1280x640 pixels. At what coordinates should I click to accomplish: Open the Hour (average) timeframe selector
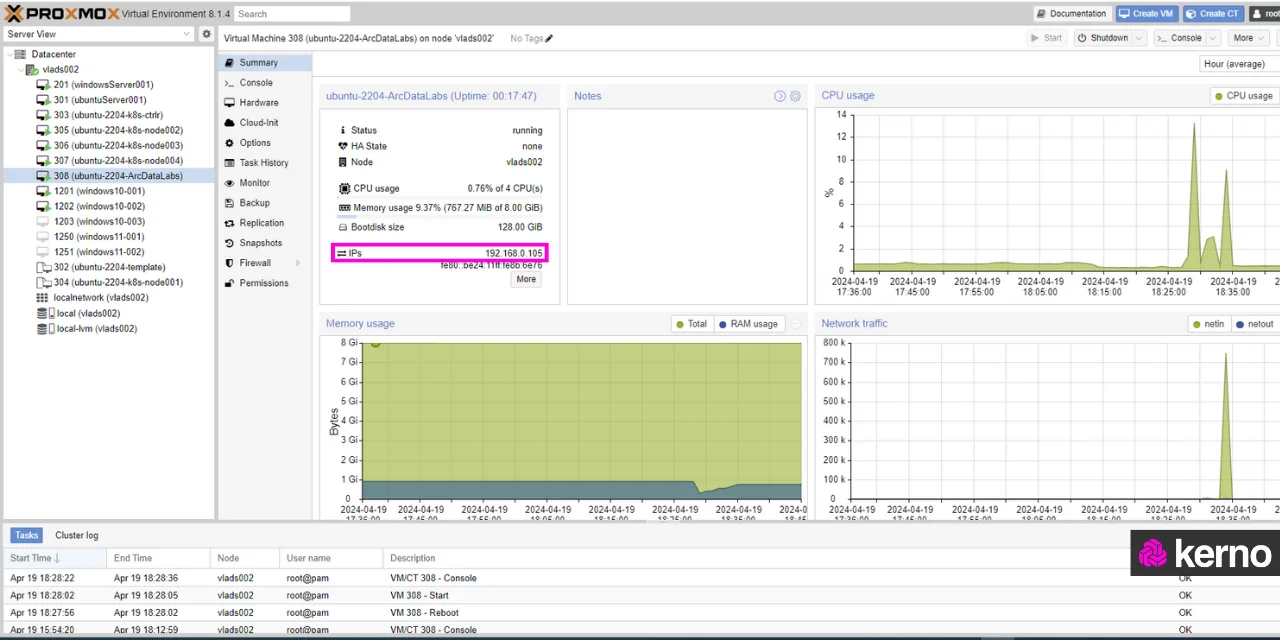point(1240,64)
